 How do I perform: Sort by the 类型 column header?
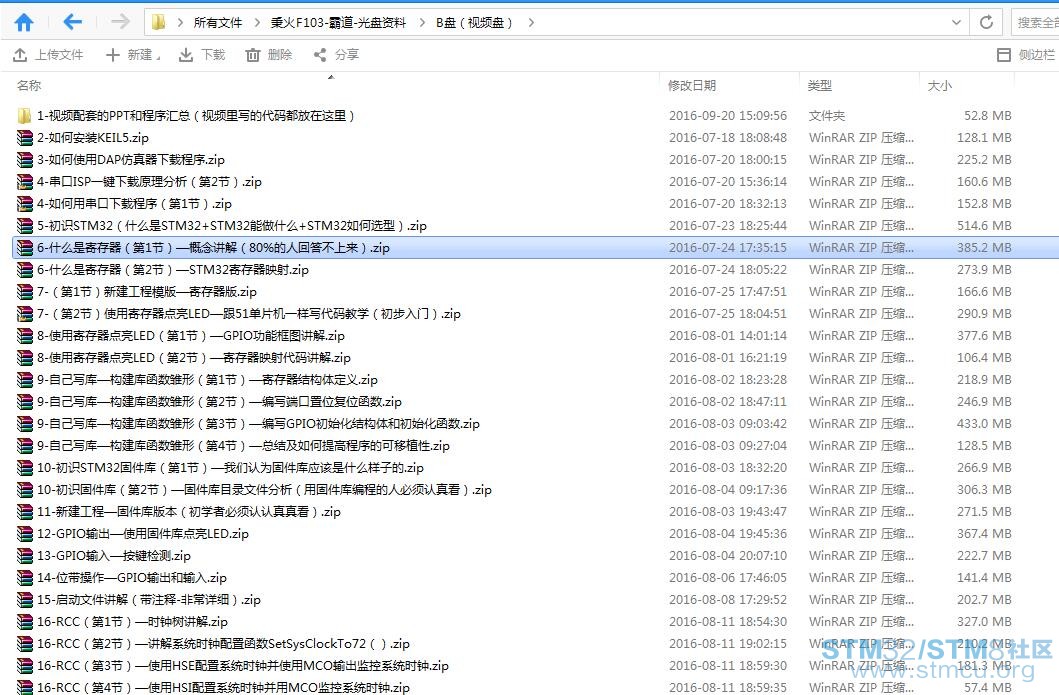[820, 85]
